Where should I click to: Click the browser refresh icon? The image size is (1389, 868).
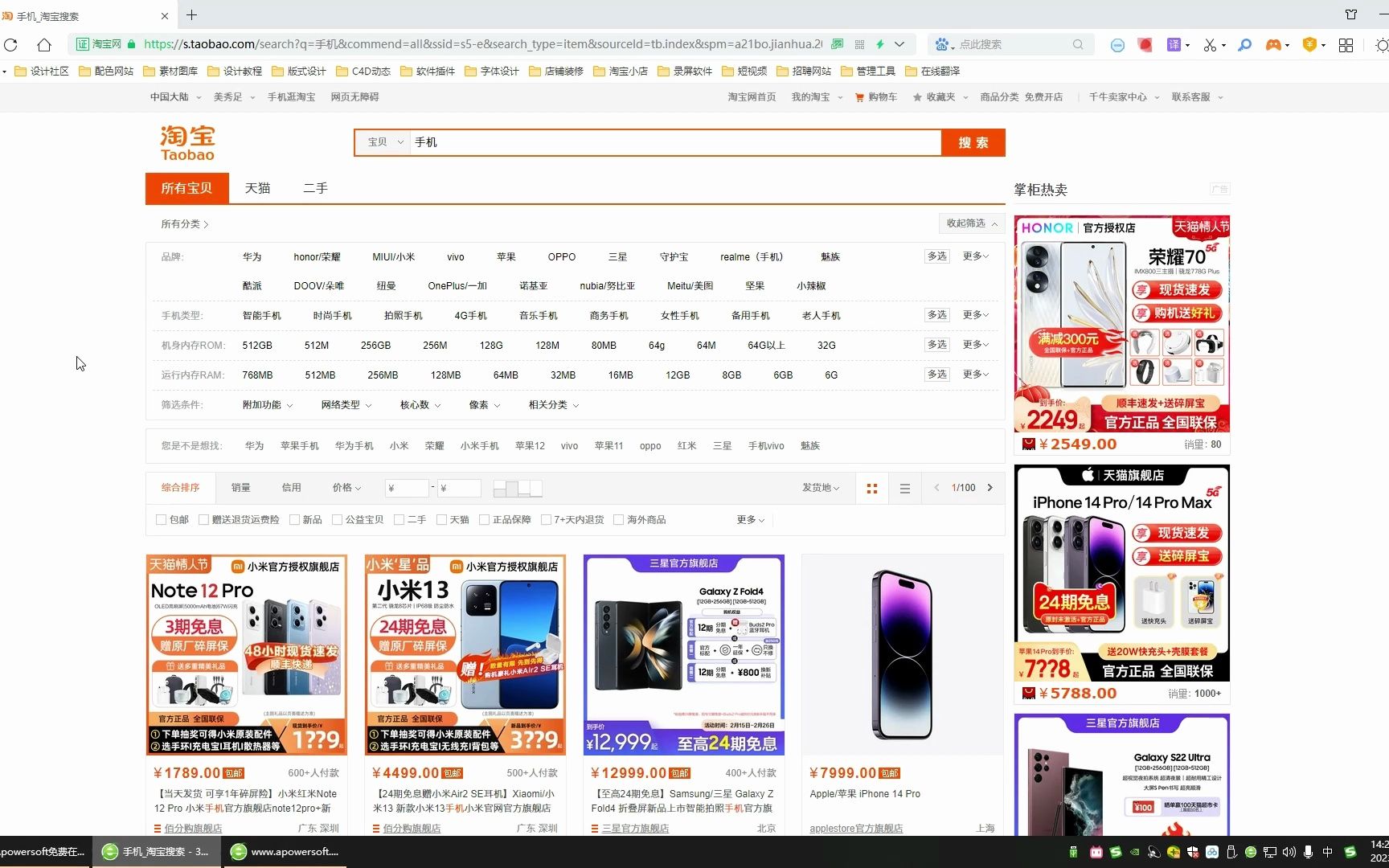pyautogui.click(x=10, y=45)
